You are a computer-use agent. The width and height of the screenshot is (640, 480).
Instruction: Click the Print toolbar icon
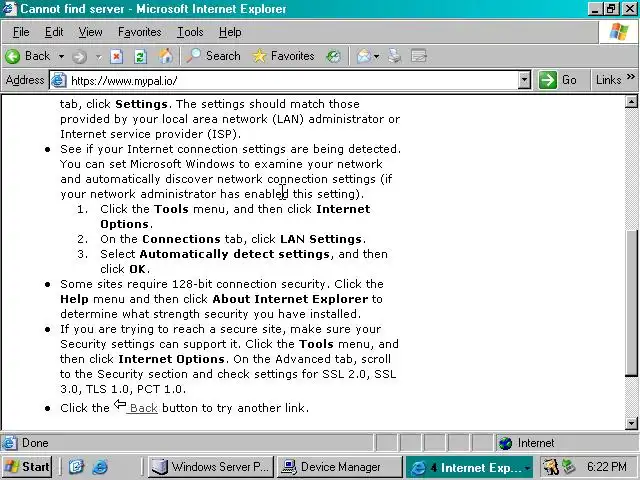pos(394,56)
